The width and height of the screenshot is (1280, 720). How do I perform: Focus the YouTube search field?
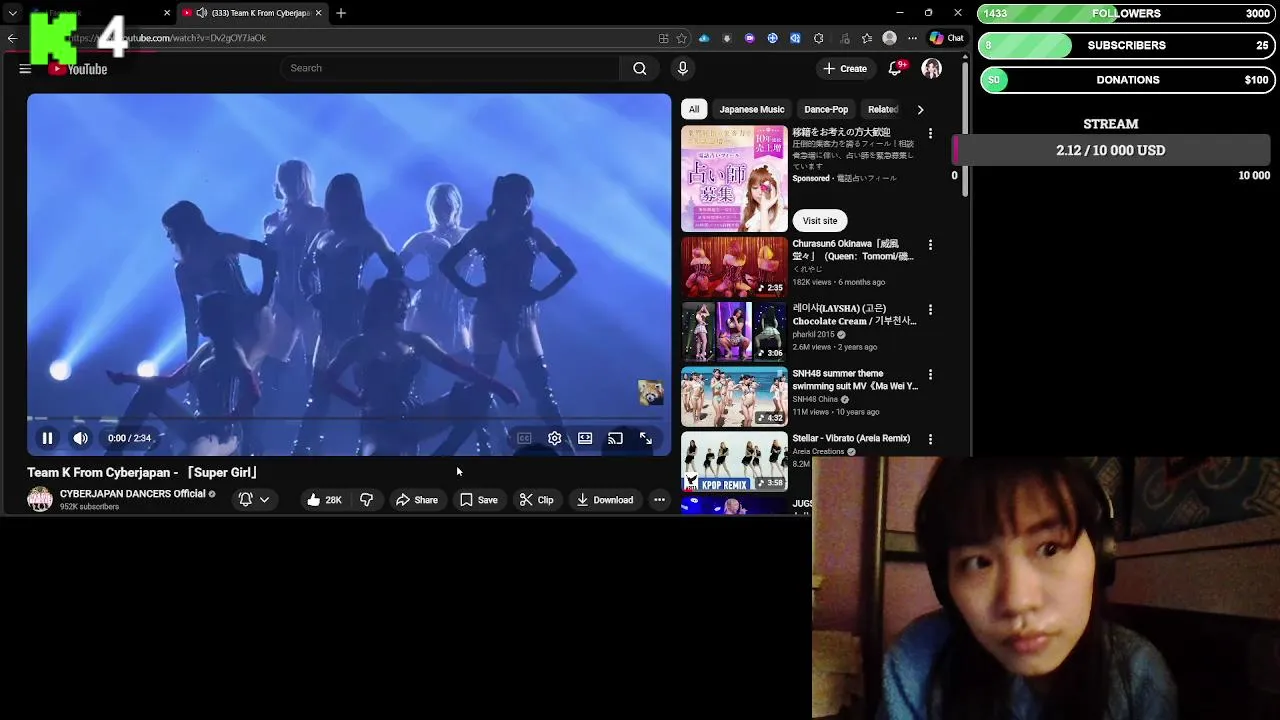[x=450, y=68]
